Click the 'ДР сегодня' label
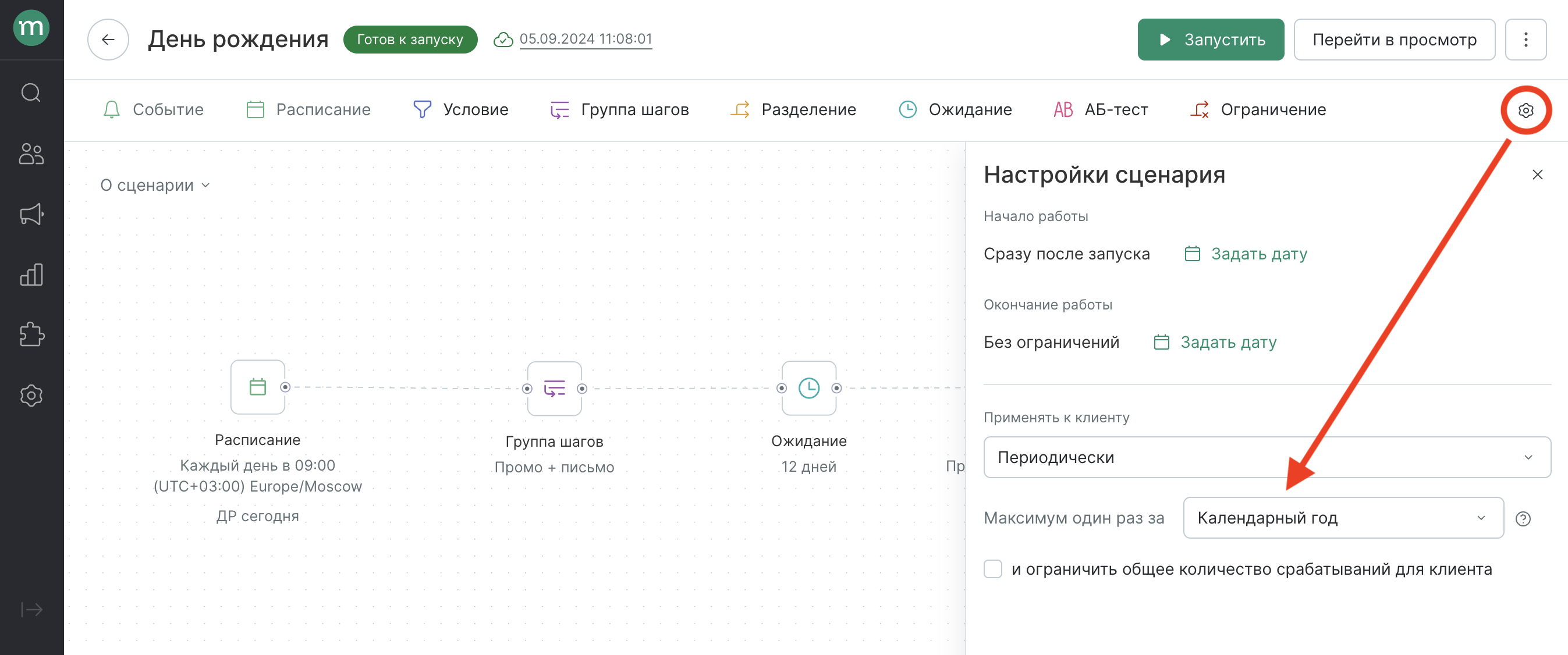 [x=257, y=517]
